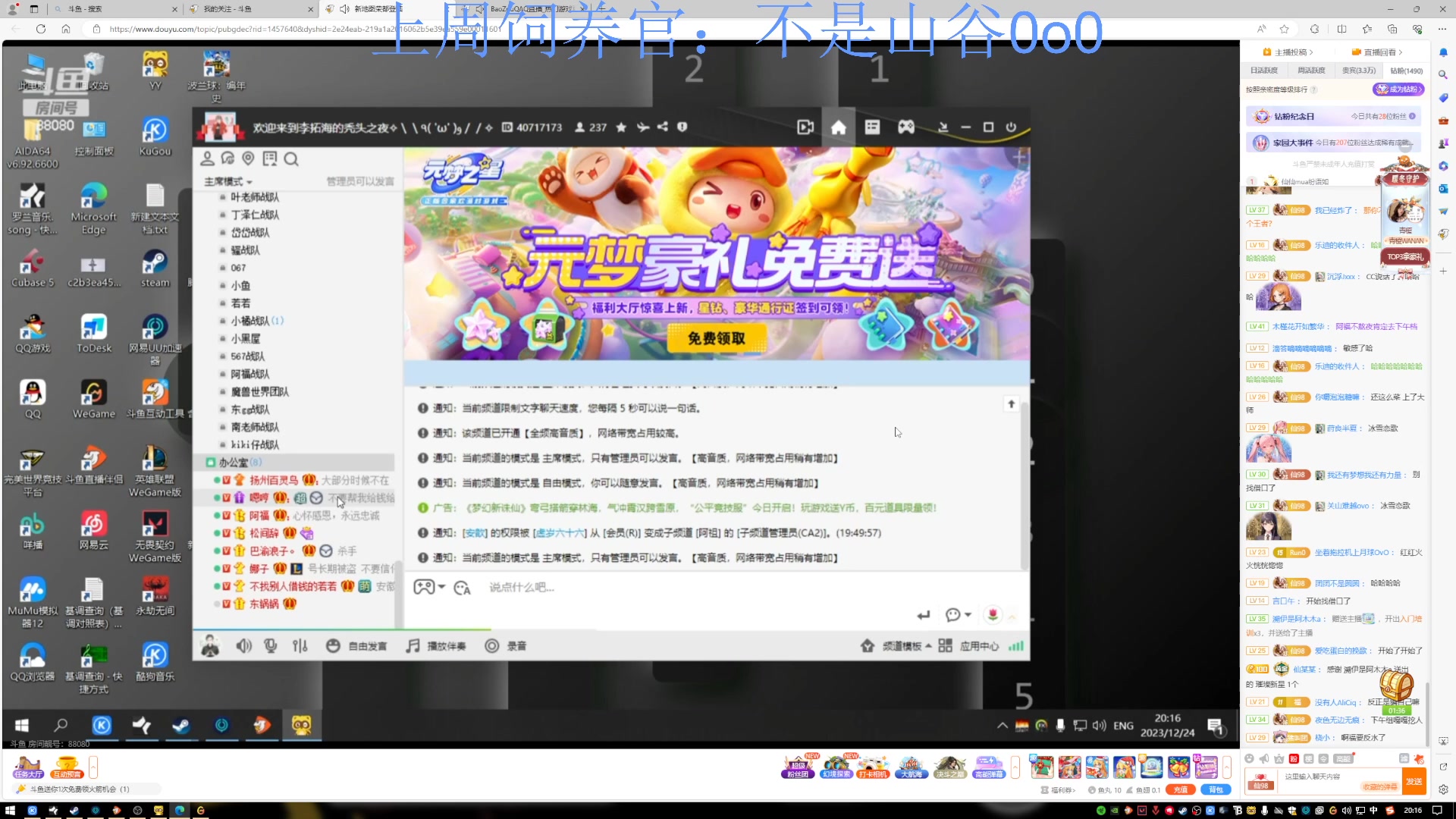Open the 打卡相机 activity icon

[x=873, y=767]
